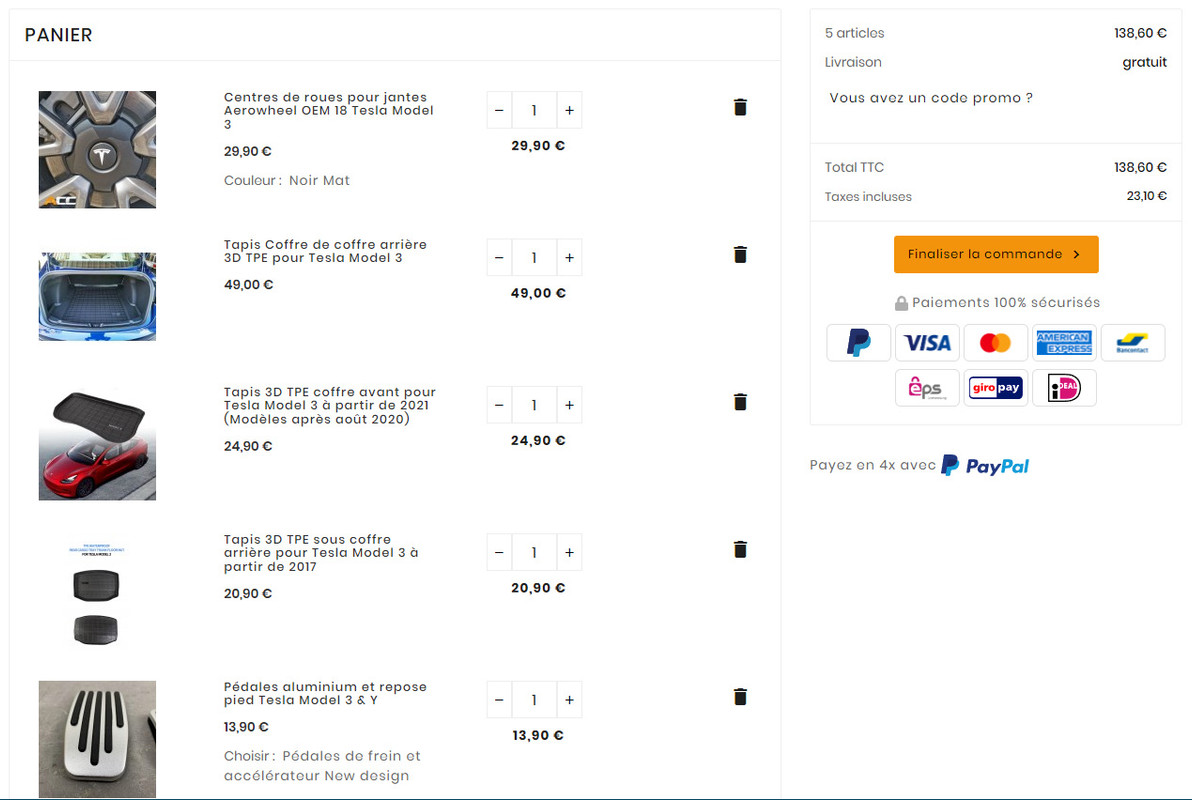Click the giropay payment logo
1192x800 pixels.
click(995, 388)
